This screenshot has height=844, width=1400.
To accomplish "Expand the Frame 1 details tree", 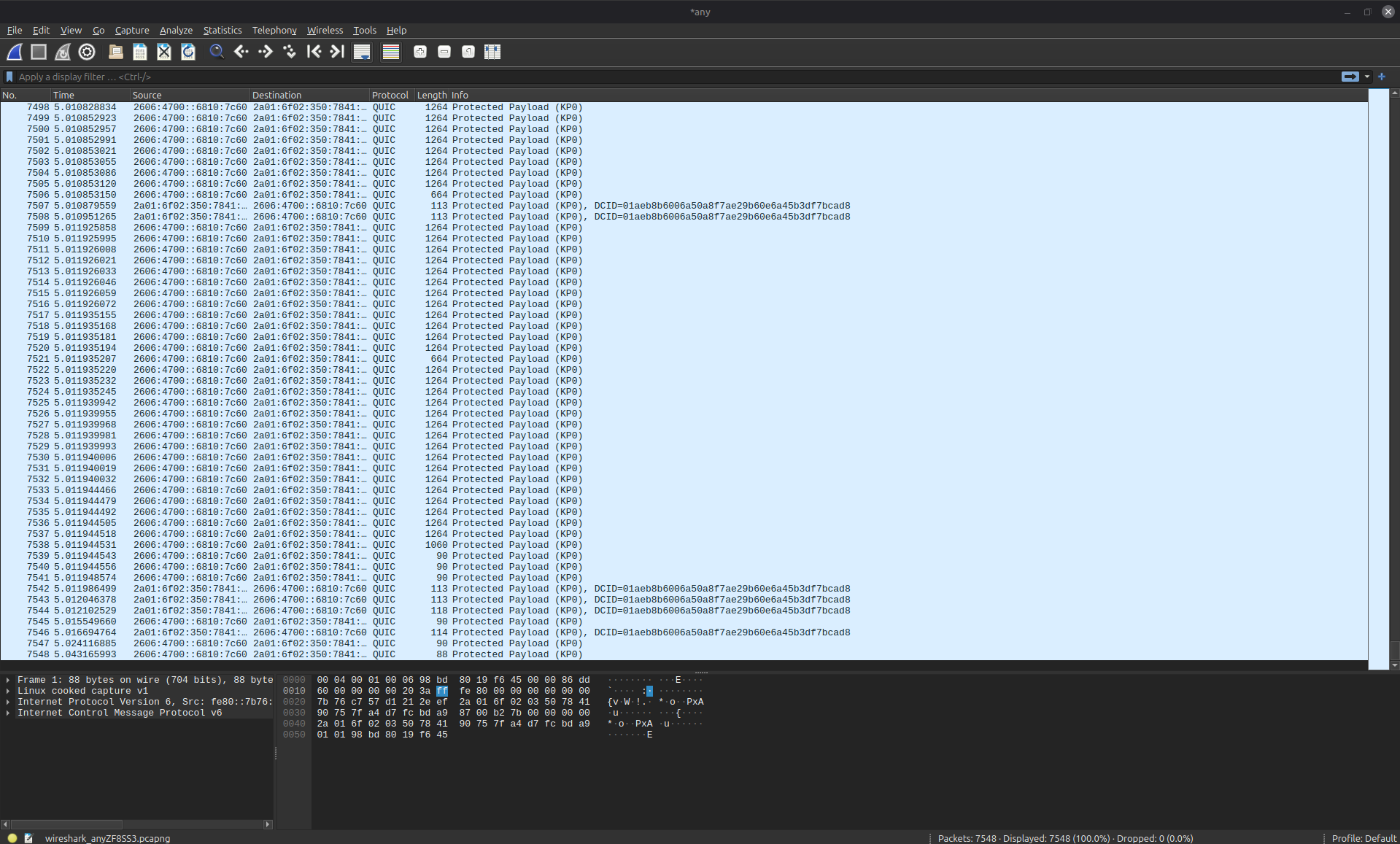I will click(x=8, y=680).
